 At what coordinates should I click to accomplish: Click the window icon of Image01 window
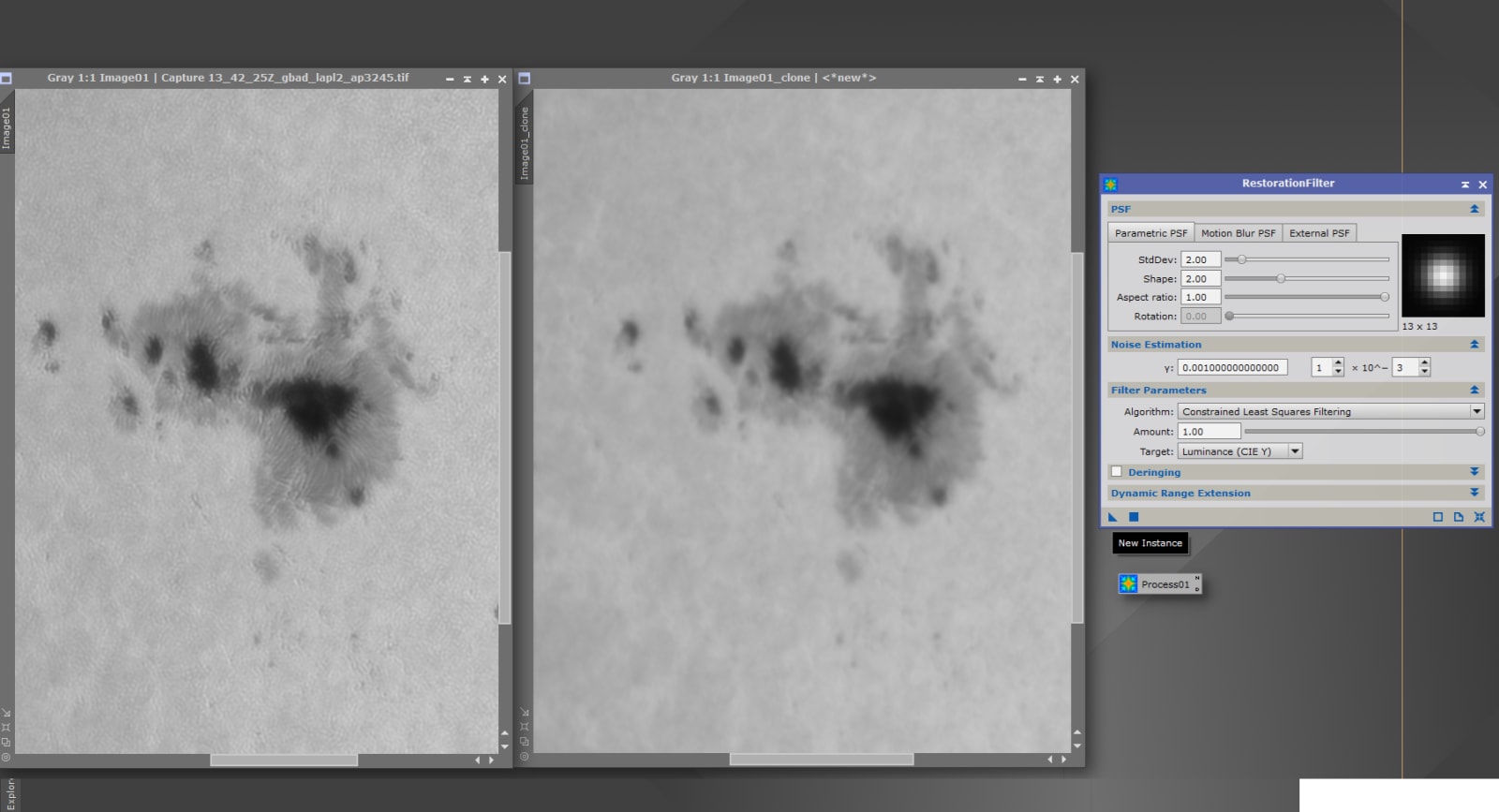coord(6,79)
